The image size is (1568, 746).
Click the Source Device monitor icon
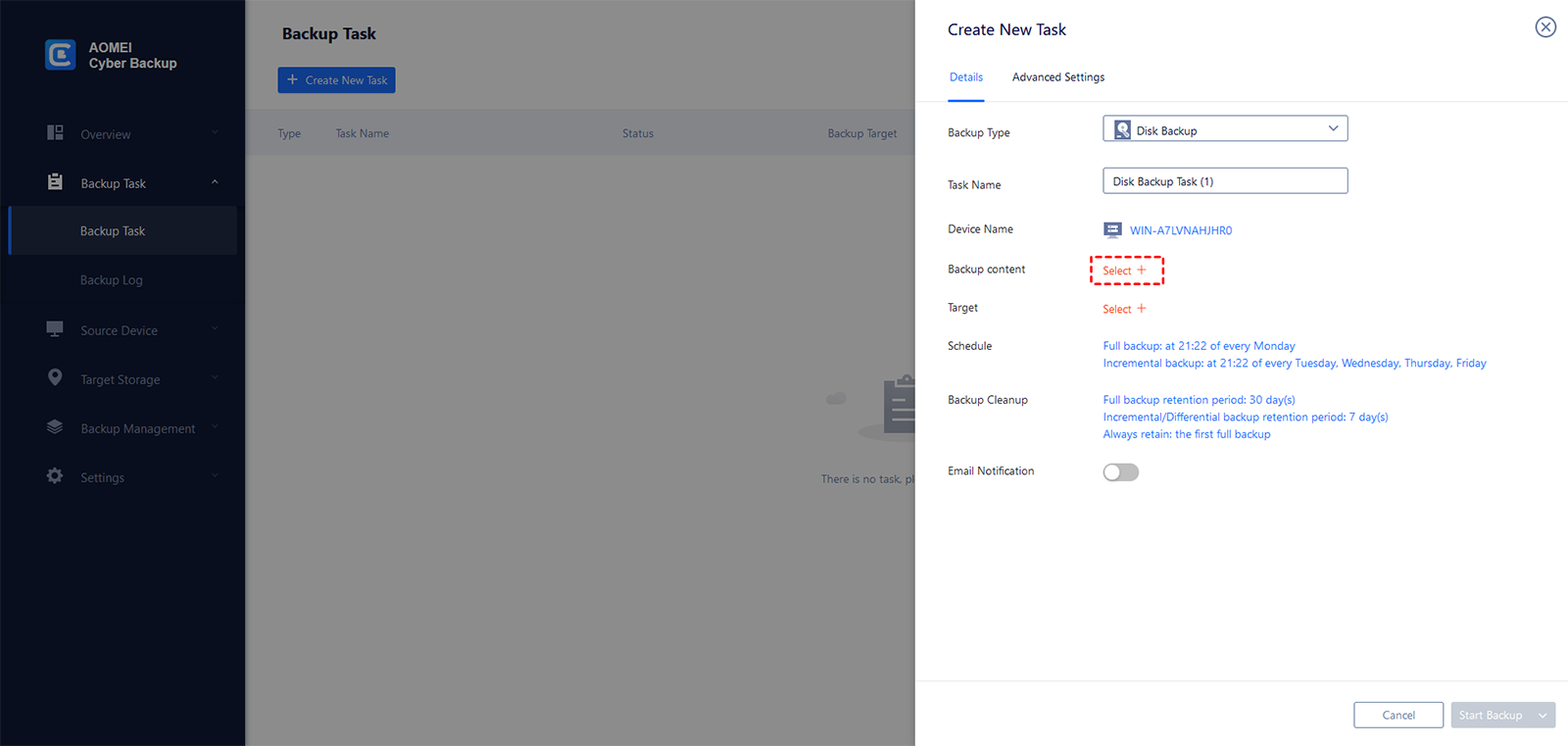pos(55,329)
